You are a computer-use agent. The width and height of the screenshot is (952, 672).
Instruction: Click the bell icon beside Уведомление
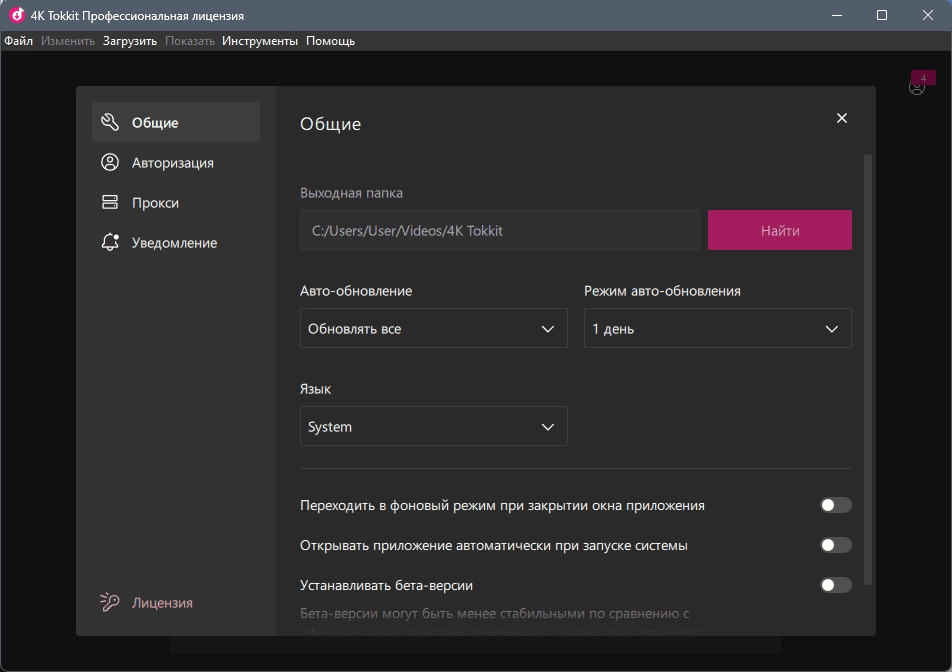click(x=110, y=242)
